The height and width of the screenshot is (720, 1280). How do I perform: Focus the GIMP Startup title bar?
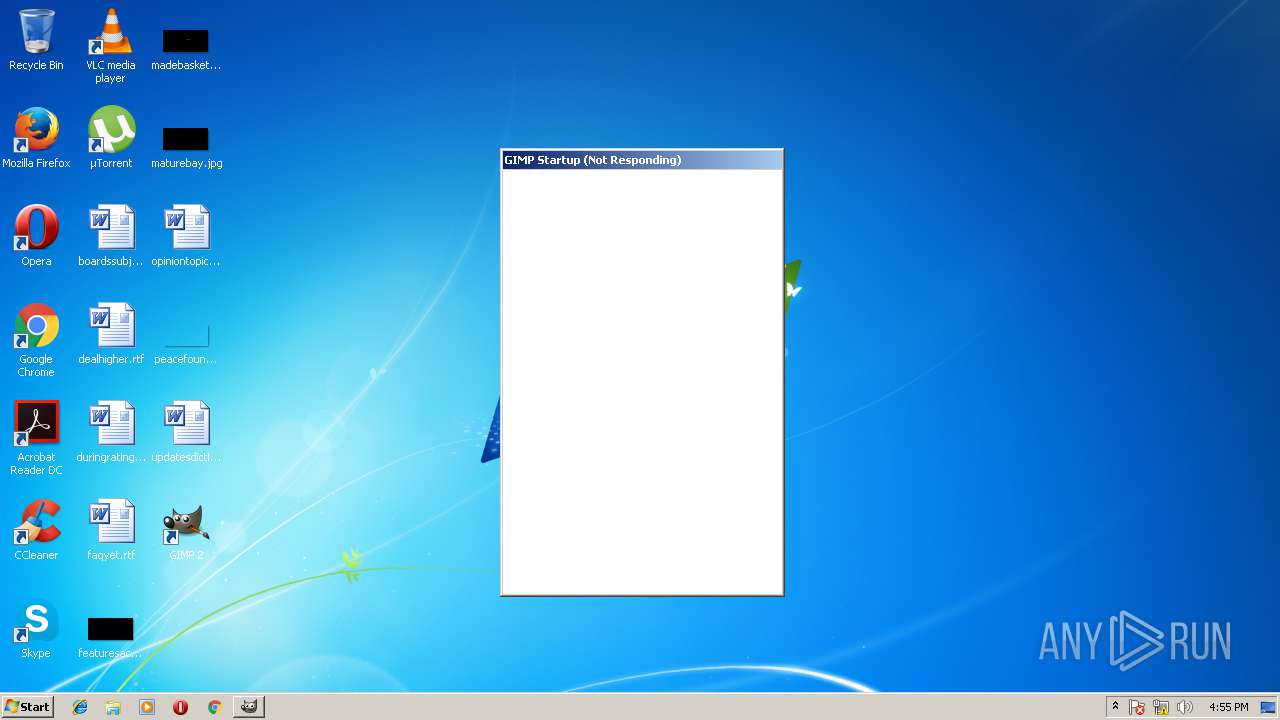click(x=642, y=160)
